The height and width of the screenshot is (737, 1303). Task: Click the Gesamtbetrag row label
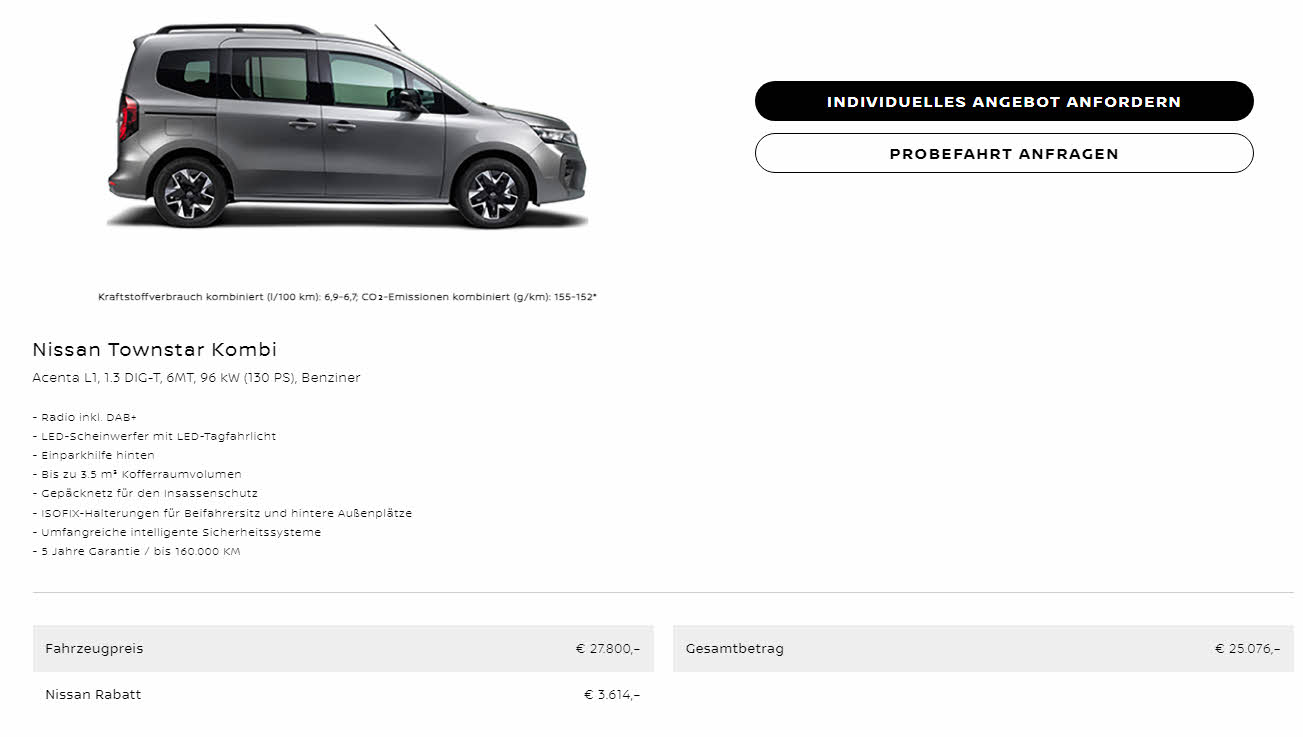pos(735,648)
